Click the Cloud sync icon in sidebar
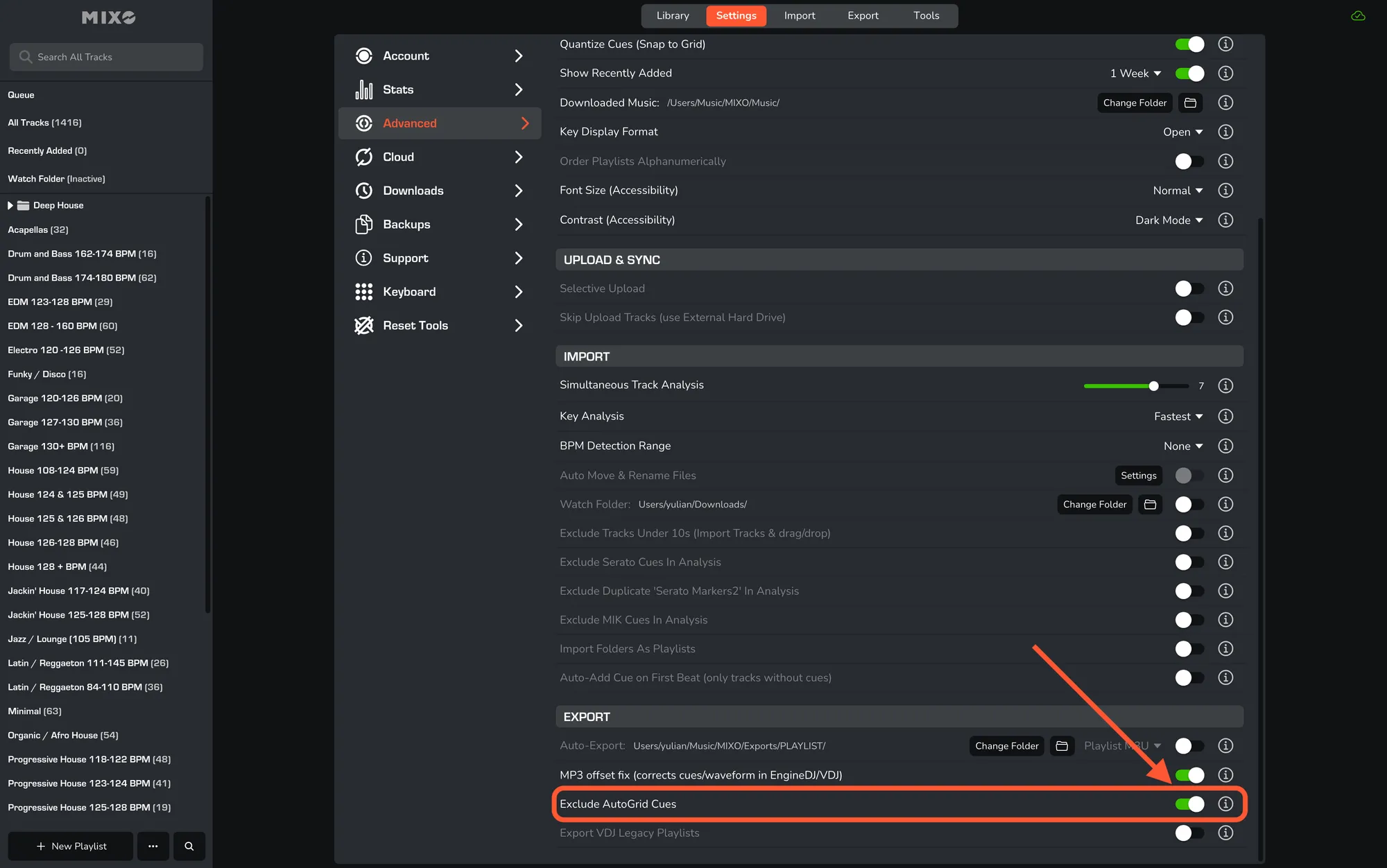This screenshot has width=1387, height=868. tap(363, 157)
